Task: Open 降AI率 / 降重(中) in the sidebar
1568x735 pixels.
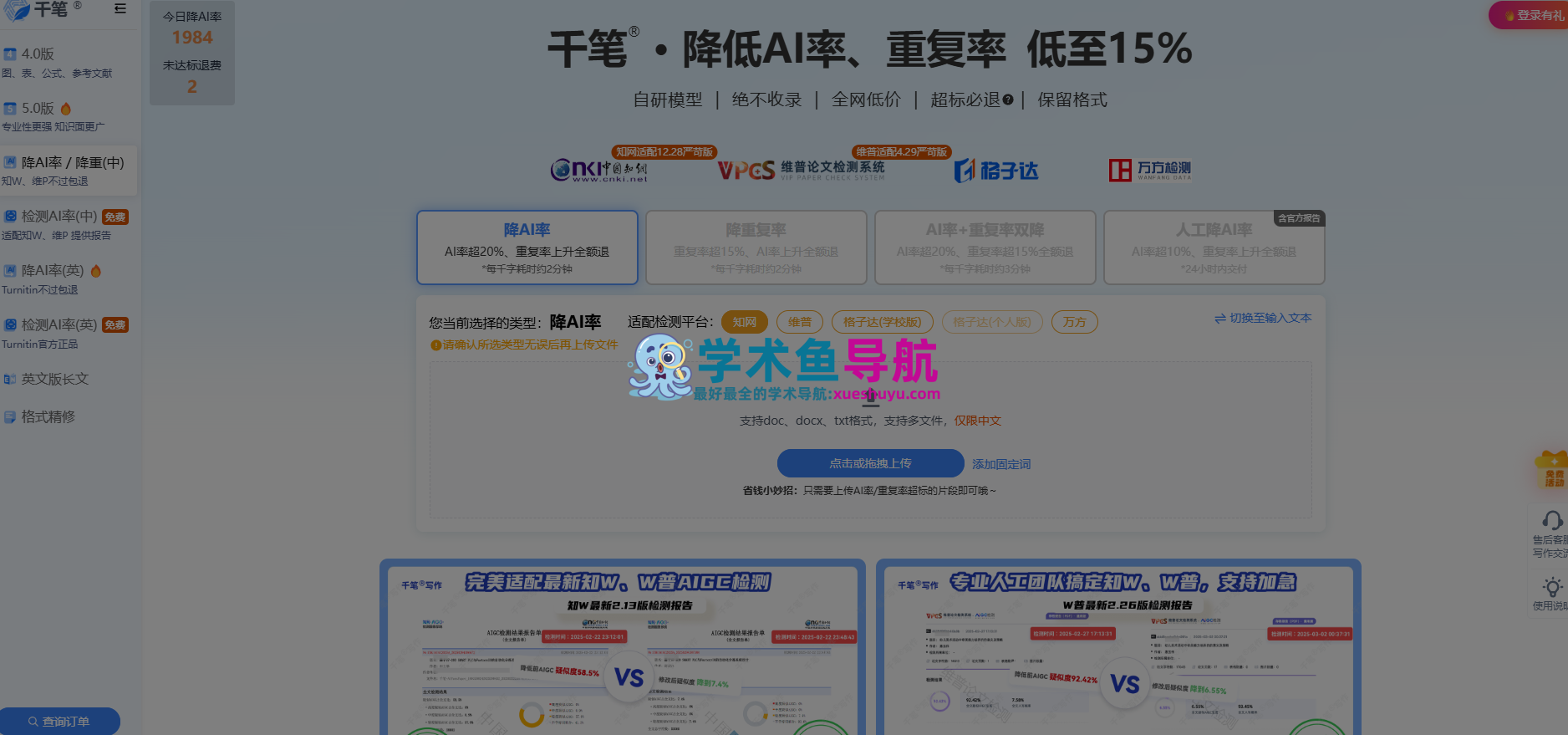Action: point(69,170)
